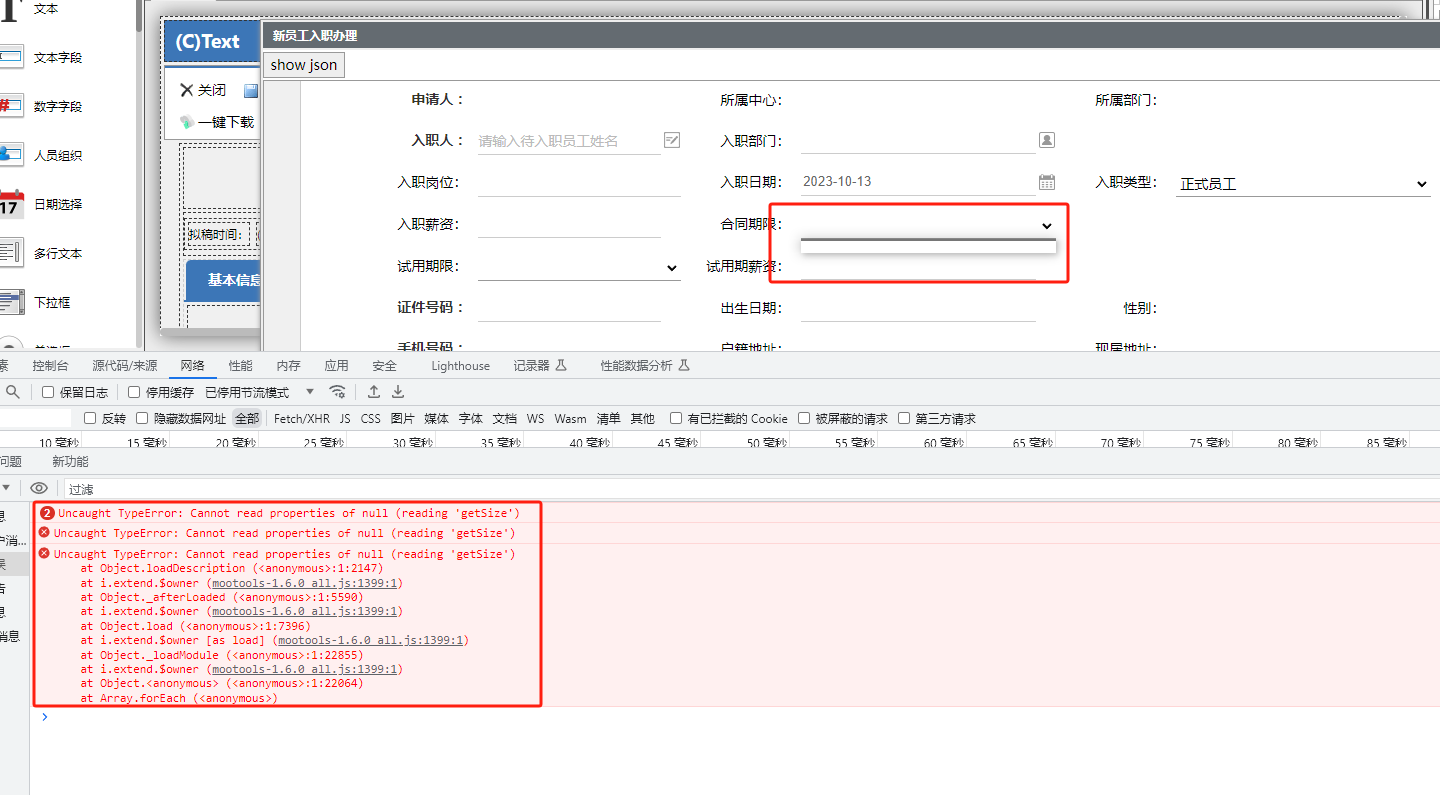This screenshot has height=795, width=1440.
Task: Open the calendar icon for 入职日期
Action: pos(1047,182)
